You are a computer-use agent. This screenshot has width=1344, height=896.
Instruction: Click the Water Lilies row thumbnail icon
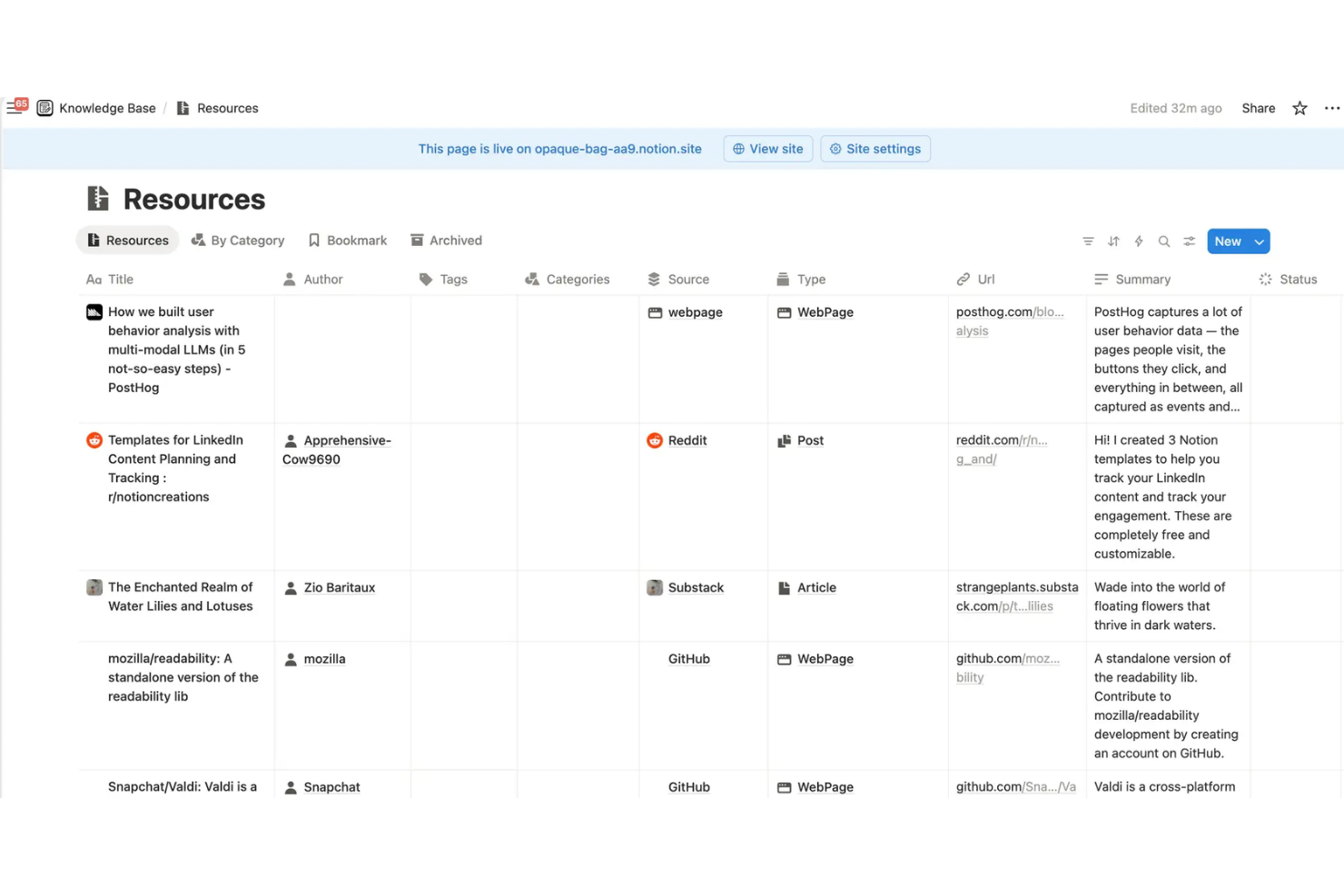(94, 587)
